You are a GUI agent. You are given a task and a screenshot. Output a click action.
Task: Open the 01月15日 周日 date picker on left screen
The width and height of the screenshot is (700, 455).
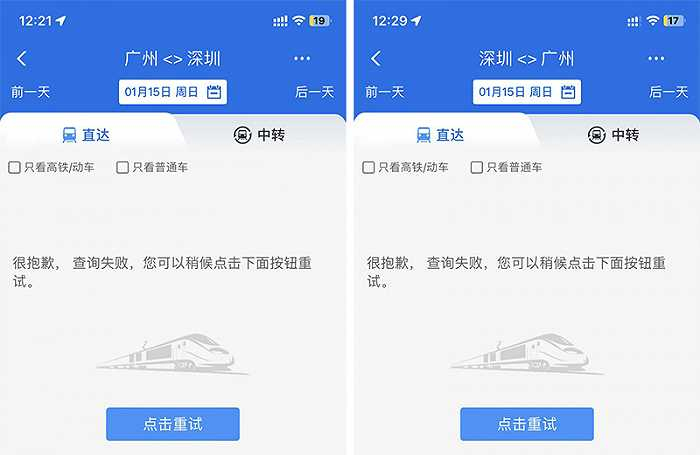click(173, 92)
